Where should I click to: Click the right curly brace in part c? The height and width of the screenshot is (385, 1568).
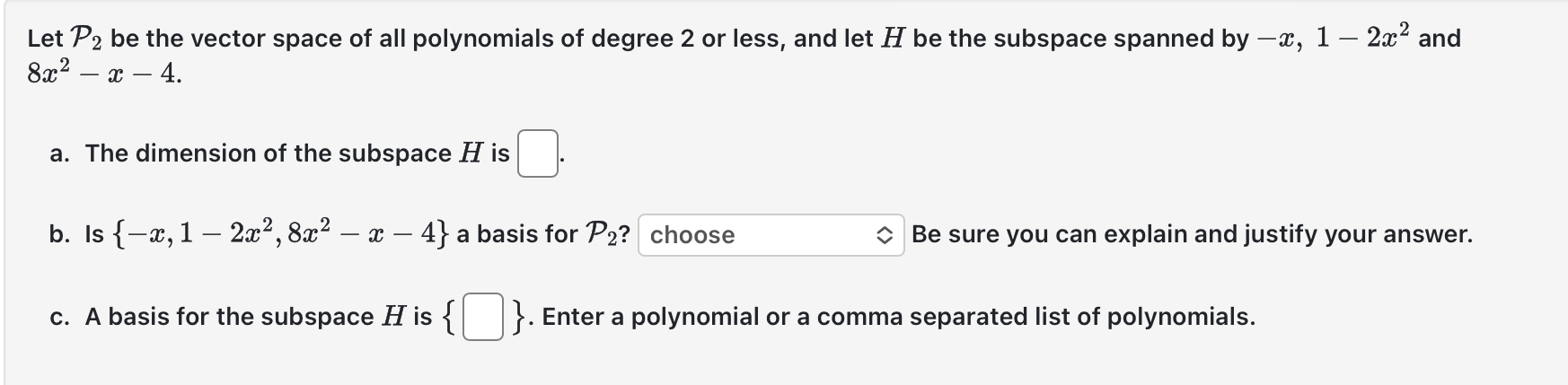518,318
